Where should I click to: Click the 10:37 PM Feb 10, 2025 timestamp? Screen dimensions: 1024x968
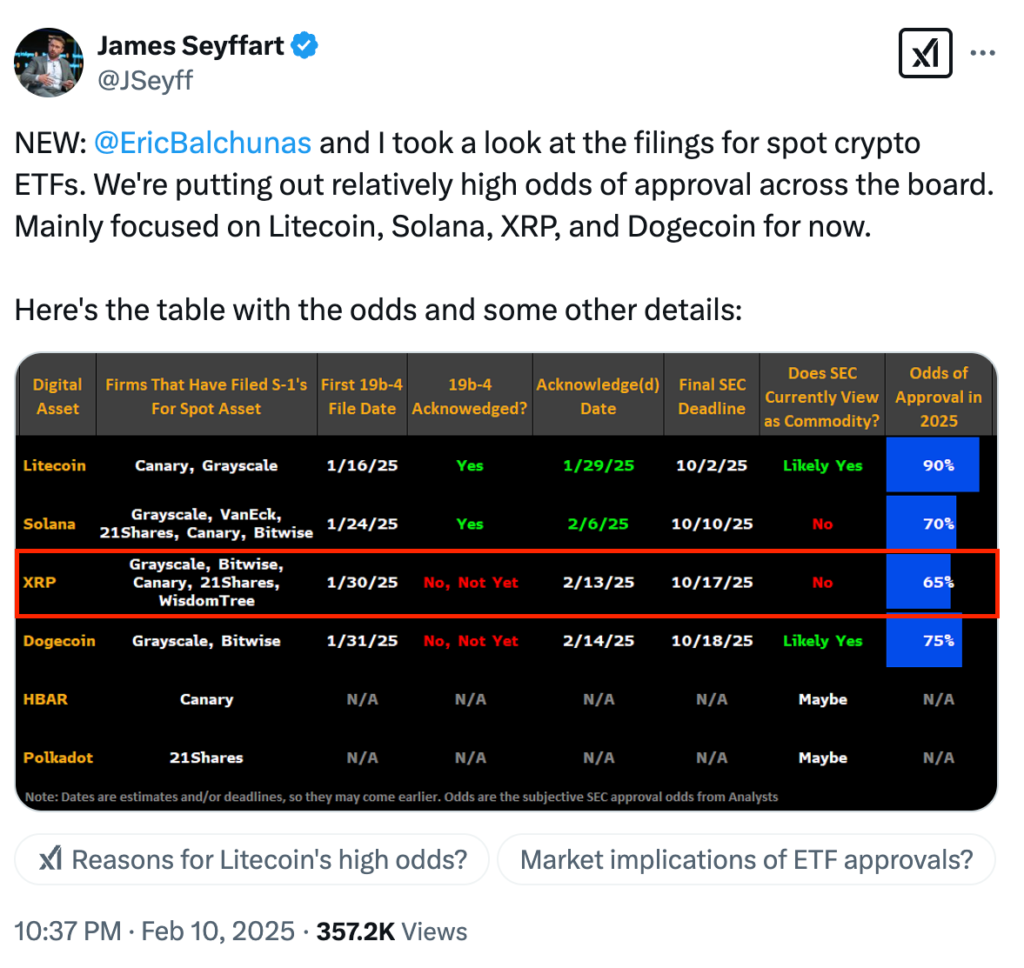(154, 932)
